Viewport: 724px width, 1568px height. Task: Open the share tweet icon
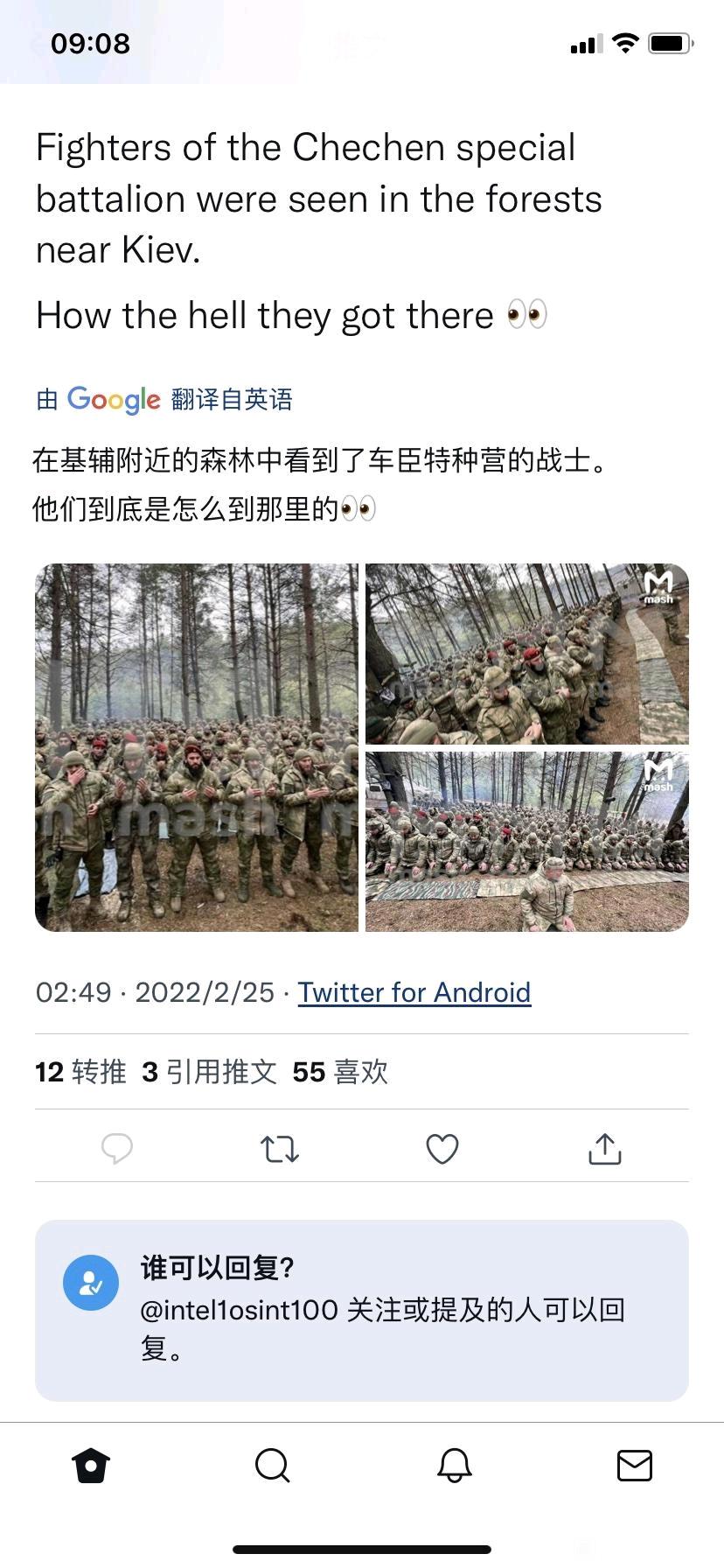[605, 1148]
